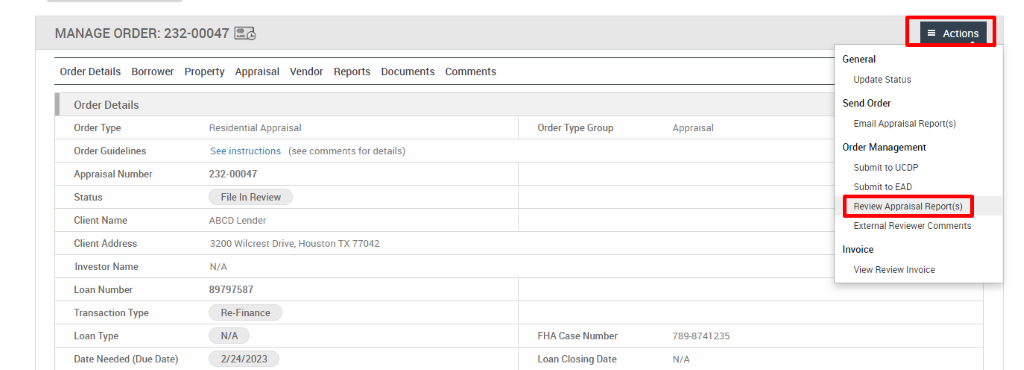
Task: Click the ABCD Lender client name
Action: 238,221
